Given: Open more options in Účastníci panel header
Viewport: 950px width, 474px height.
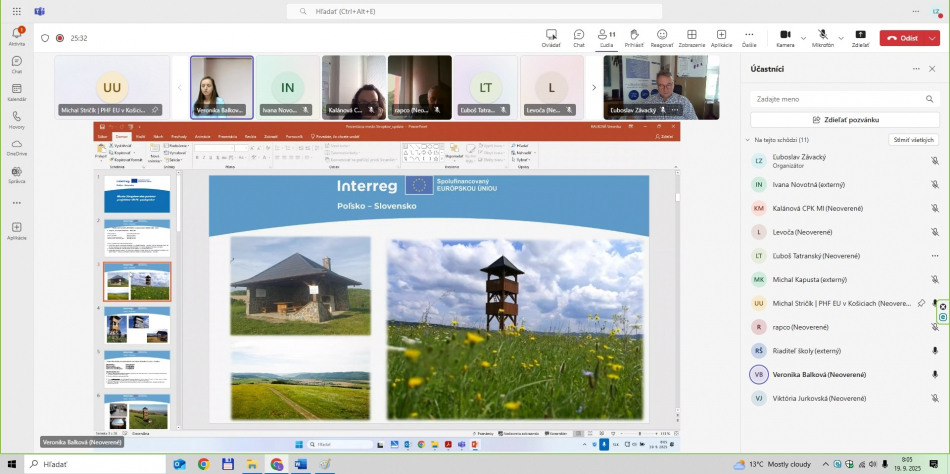Looking at the screenshot, I should coord(916,69).
